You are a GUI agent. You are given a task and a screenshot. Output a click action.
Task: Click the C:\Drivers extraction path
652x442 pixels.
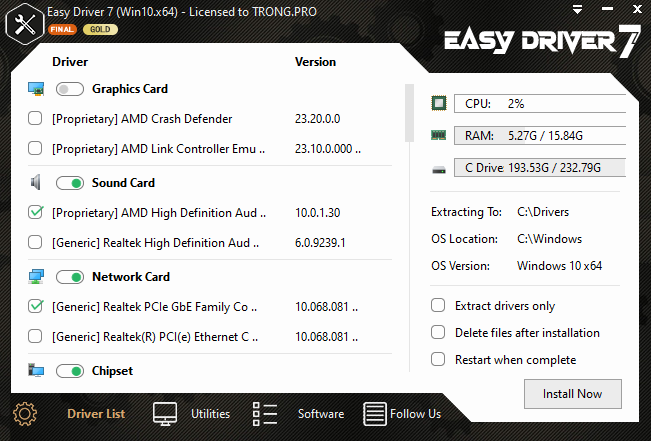(543, 212)
